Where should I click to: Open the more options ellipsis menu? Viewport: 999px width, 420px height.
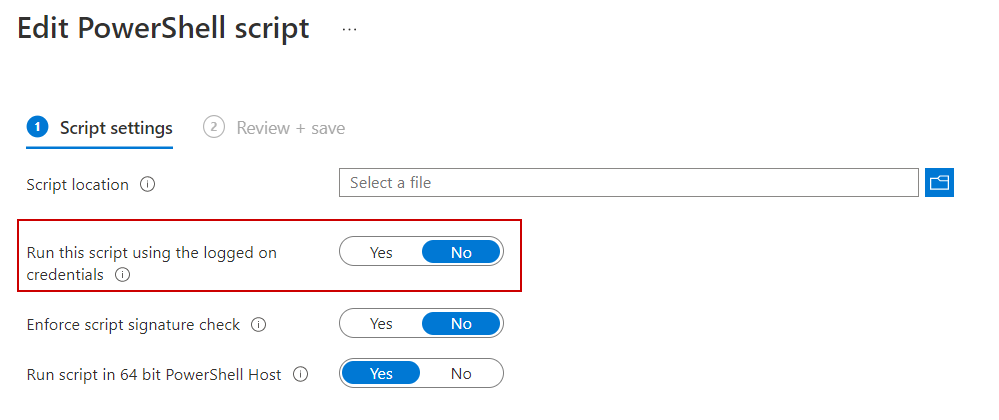click(349, 30)
